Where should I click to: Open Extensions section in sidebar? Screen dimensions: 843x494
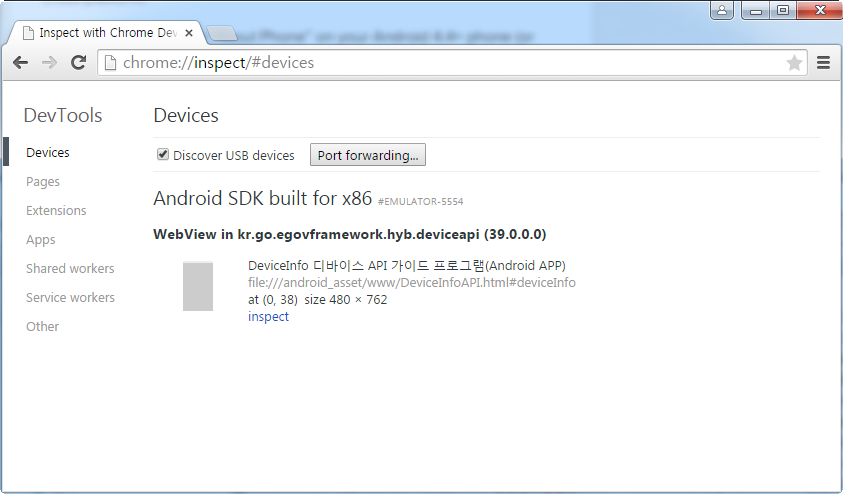point(56,211)
